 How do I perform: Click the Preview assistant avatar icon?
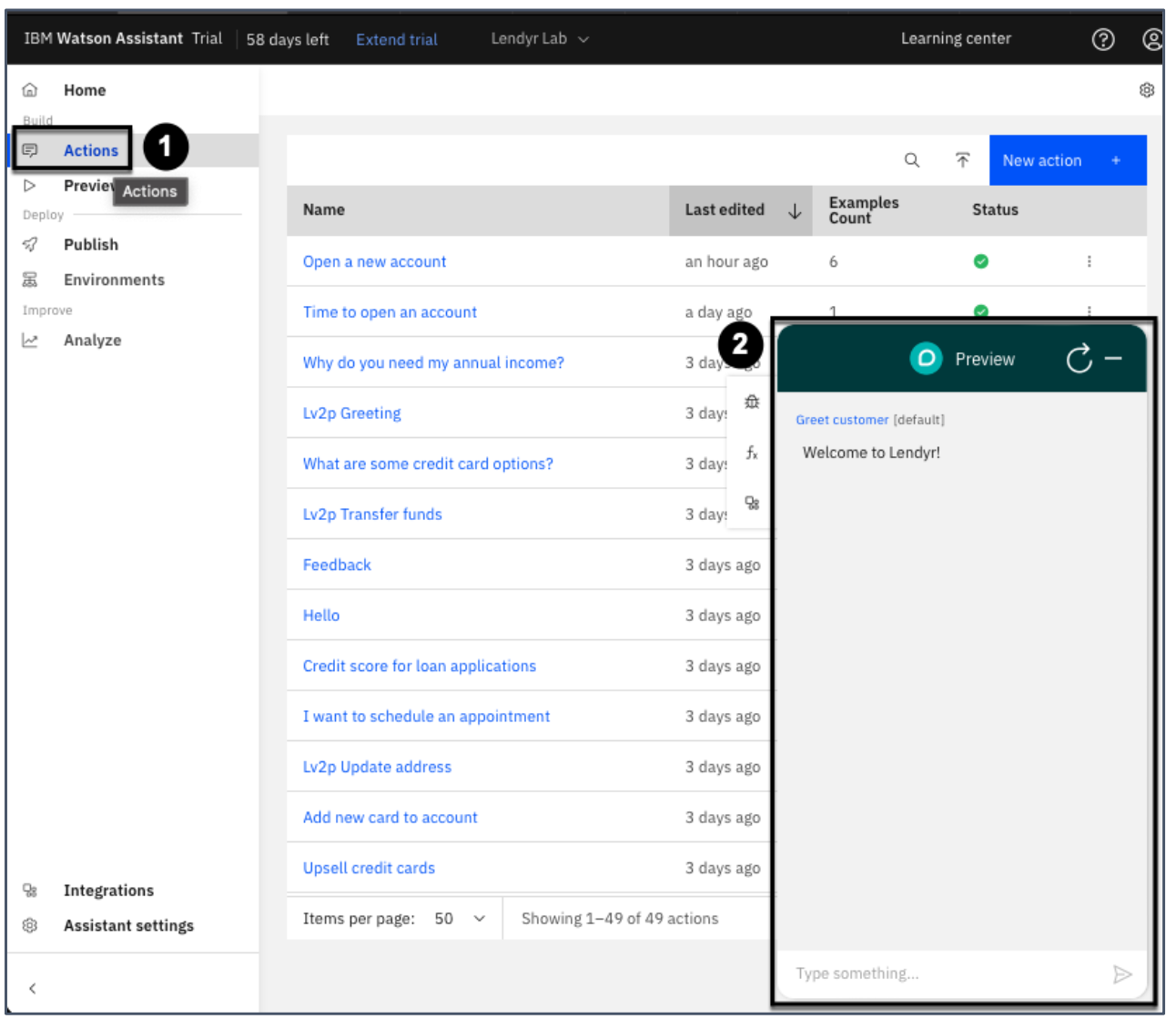pos(926,359)
